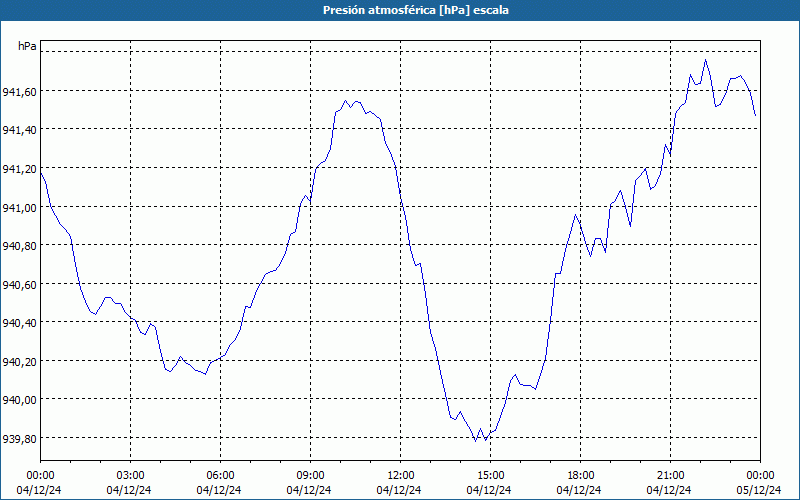Select the 939,80 y-axis value
The width and height of the screenshot is (800, 500).
[19, 439]
